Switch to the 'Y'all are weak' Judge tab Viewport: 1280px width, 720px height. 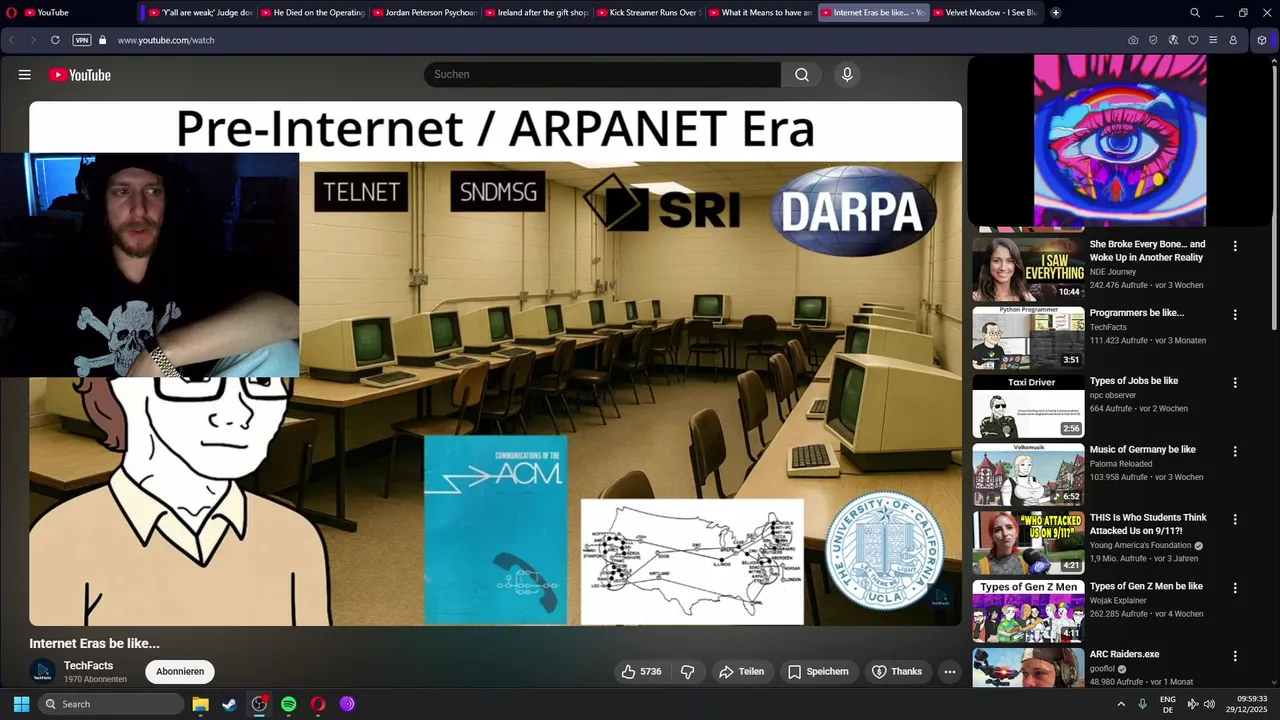[x=199, y=13]
